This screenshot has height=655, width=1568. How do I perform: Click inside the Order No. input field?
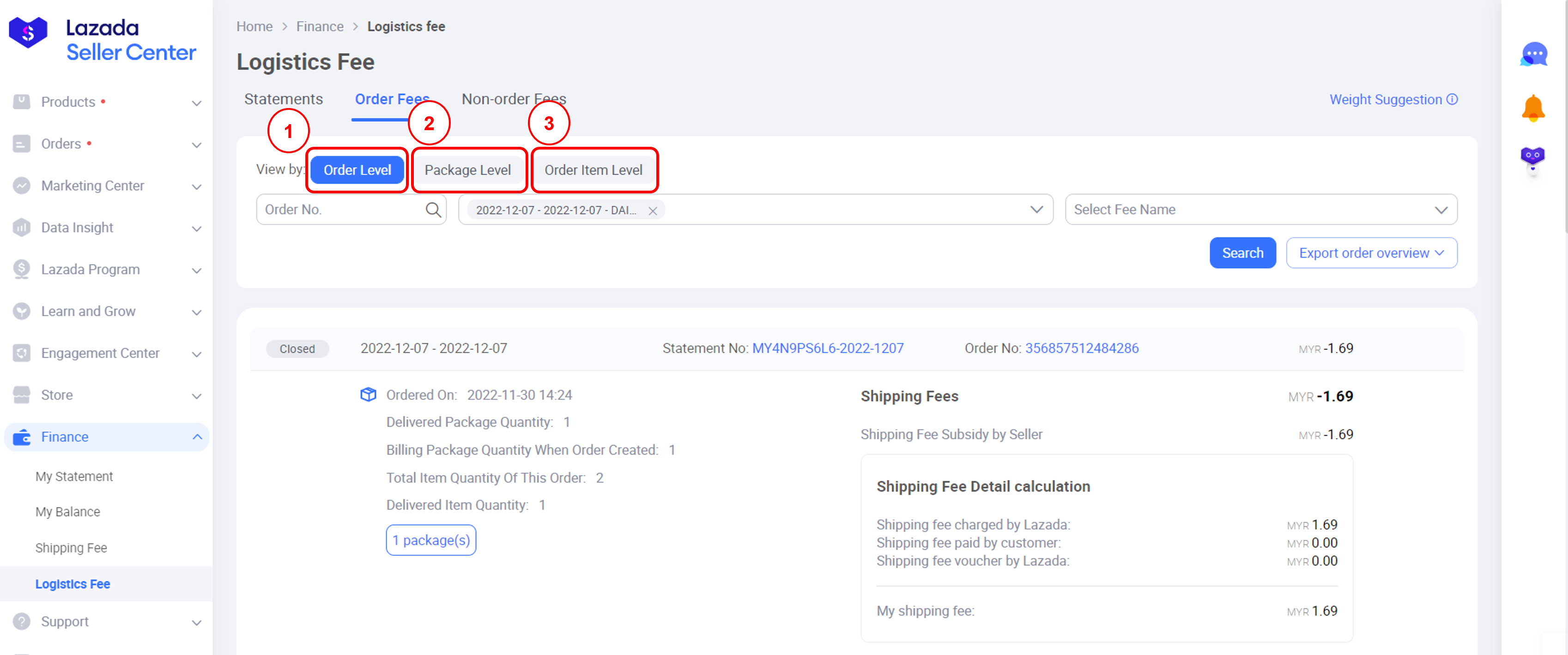click(x=335, y=209)
